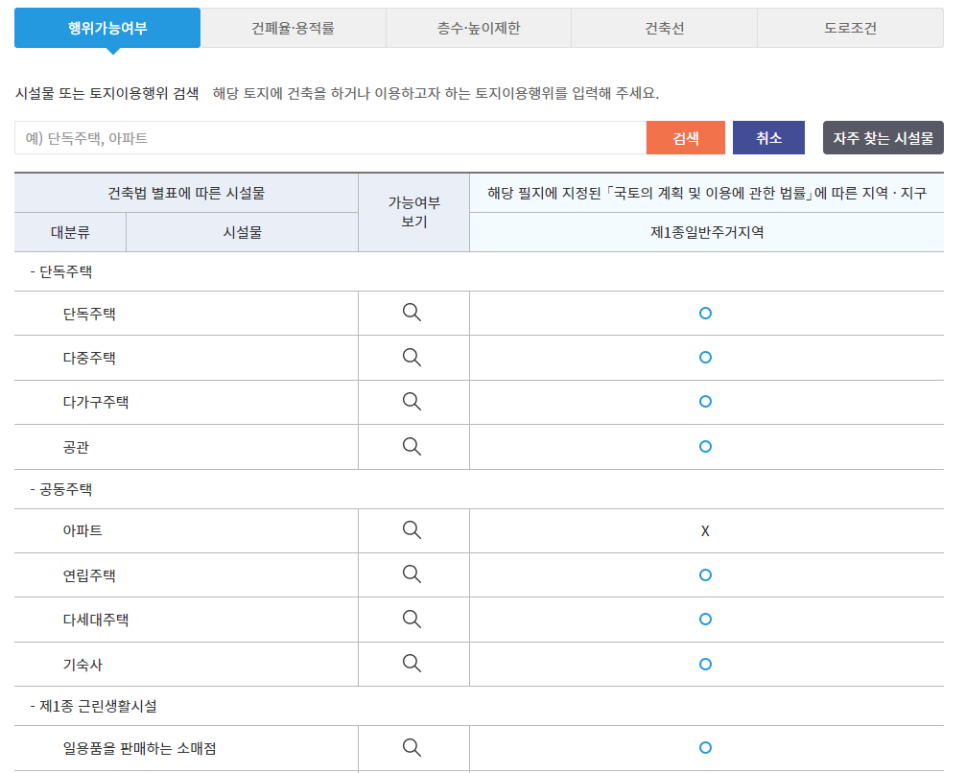Focus the facility search input field

click(x=330, y=137)
